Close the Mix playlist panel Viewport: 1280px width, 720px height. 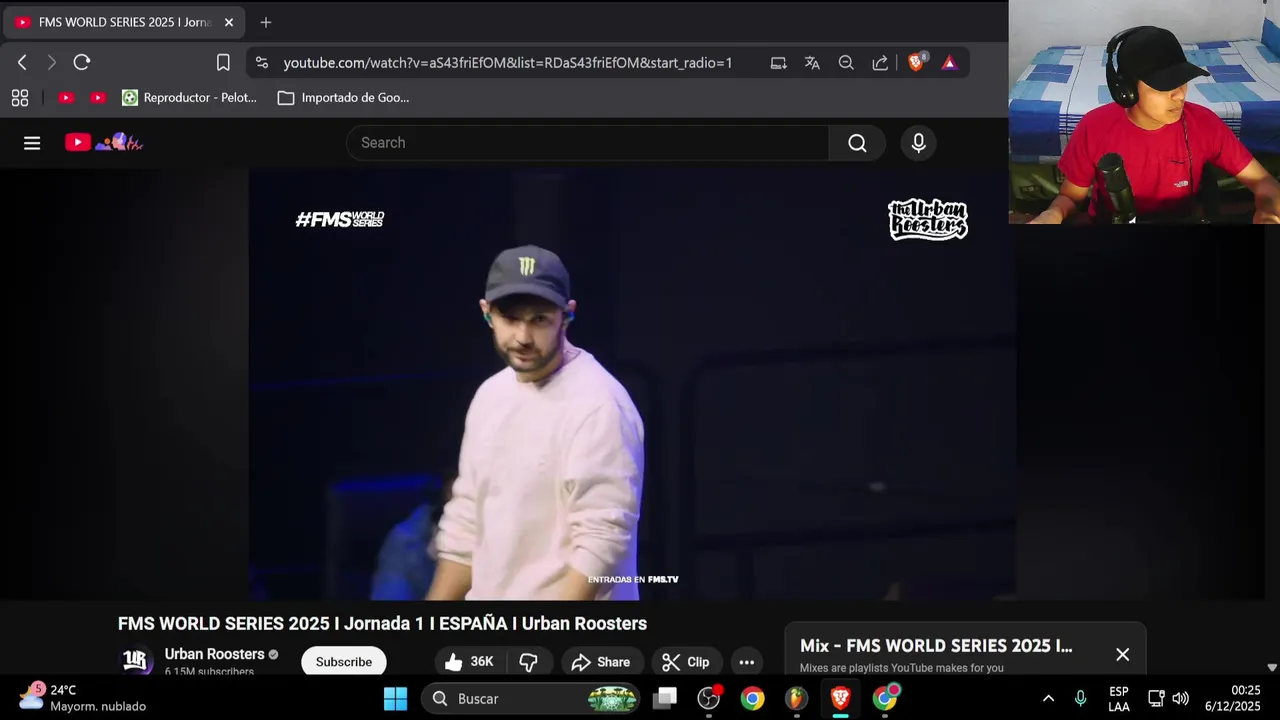(1122, 655)
